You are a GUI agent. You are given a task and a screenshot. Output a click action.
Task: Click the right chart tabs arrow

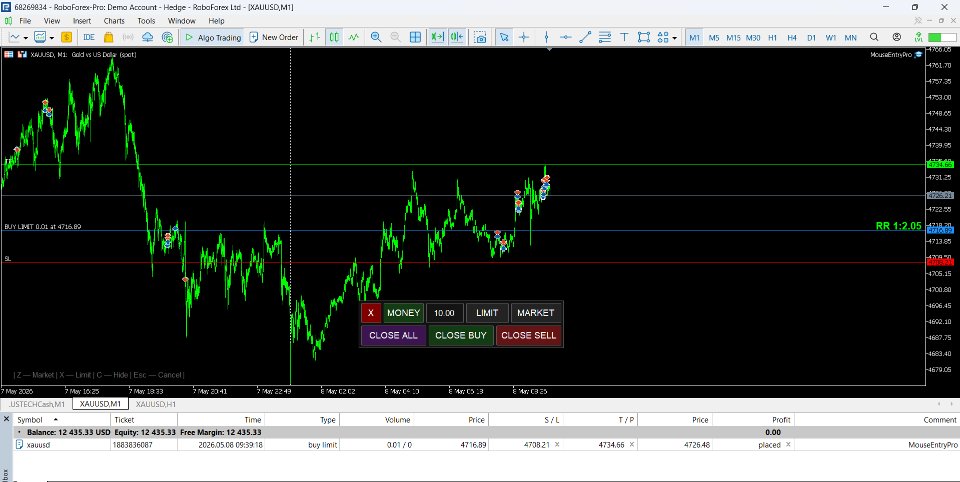point(953,404)
